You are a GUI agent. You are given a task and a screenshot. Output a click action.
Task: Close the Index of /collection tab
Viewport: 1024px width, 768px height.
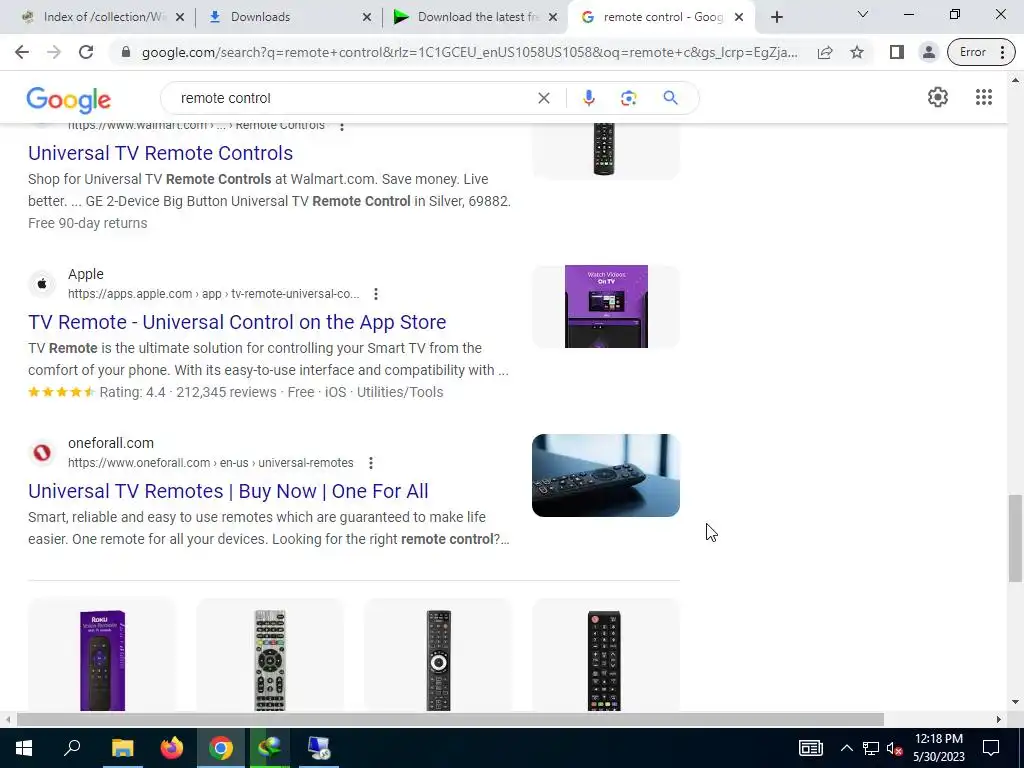coord(180,17)
